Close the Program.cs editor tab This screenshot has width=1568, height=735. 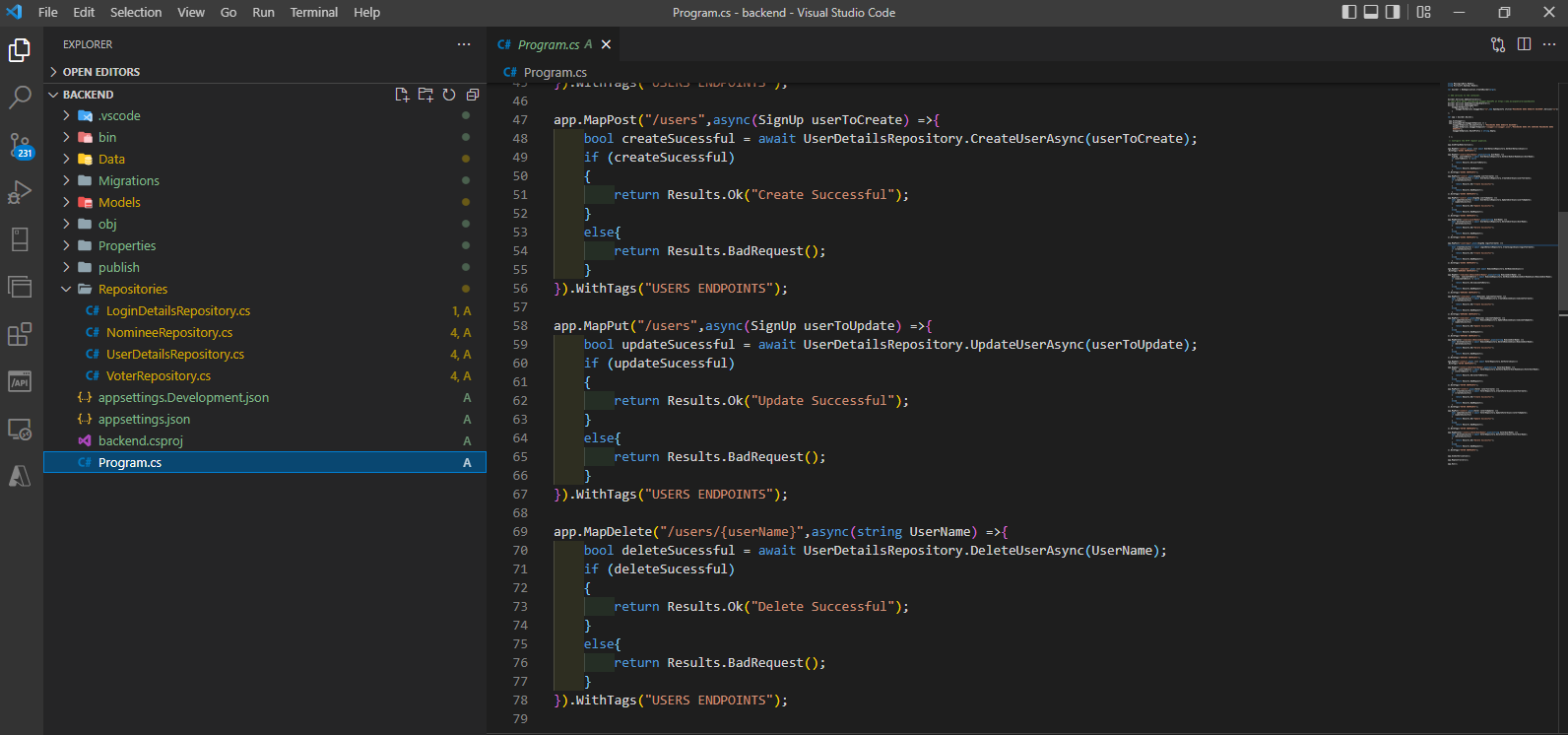click(607, 44)
